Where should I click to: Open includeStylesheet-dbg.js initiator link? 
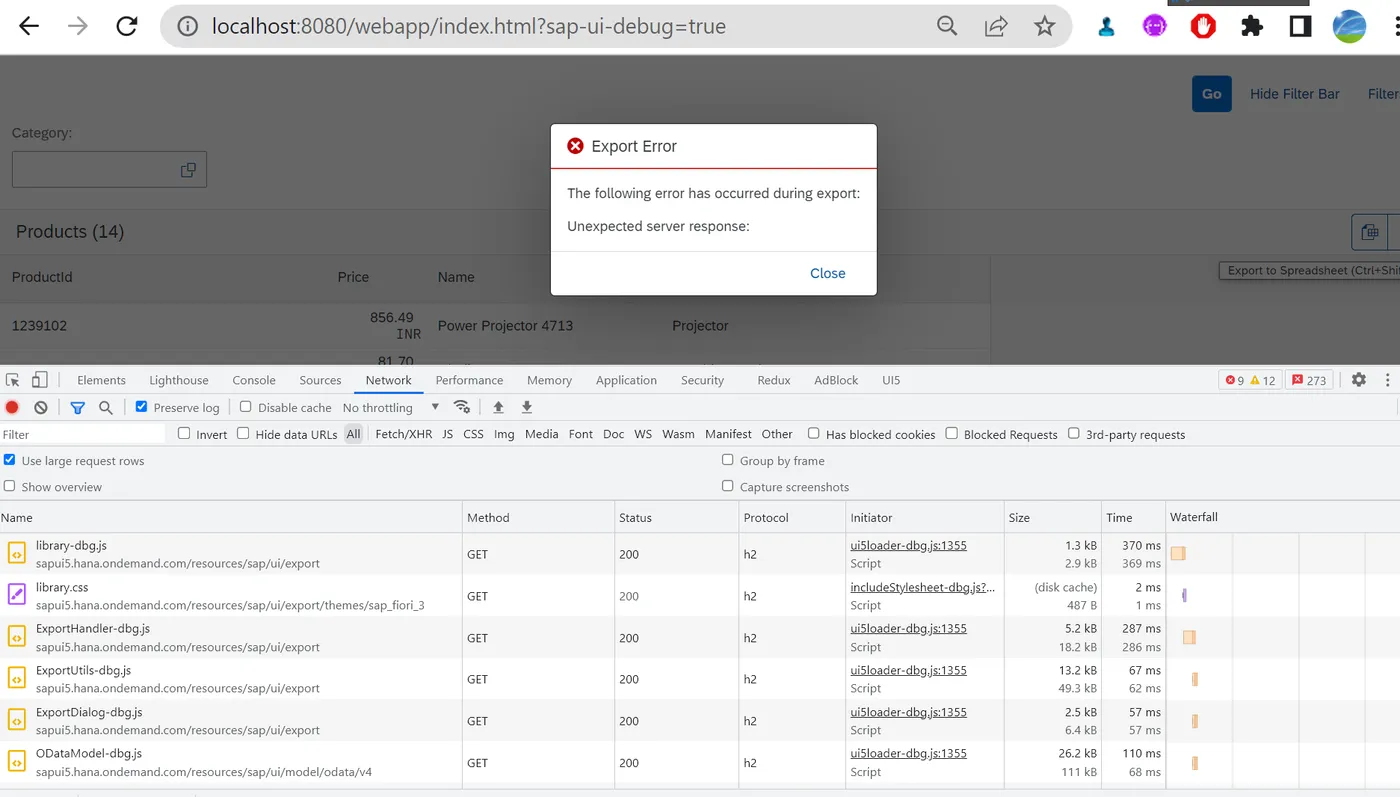pyautogui.click(x=923, y=587)
